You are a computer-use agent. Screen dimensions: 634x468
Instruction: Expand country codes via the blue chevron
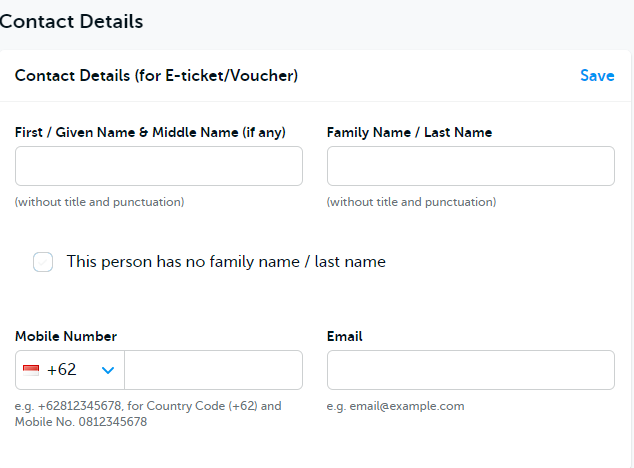click(x=108, y=370)
